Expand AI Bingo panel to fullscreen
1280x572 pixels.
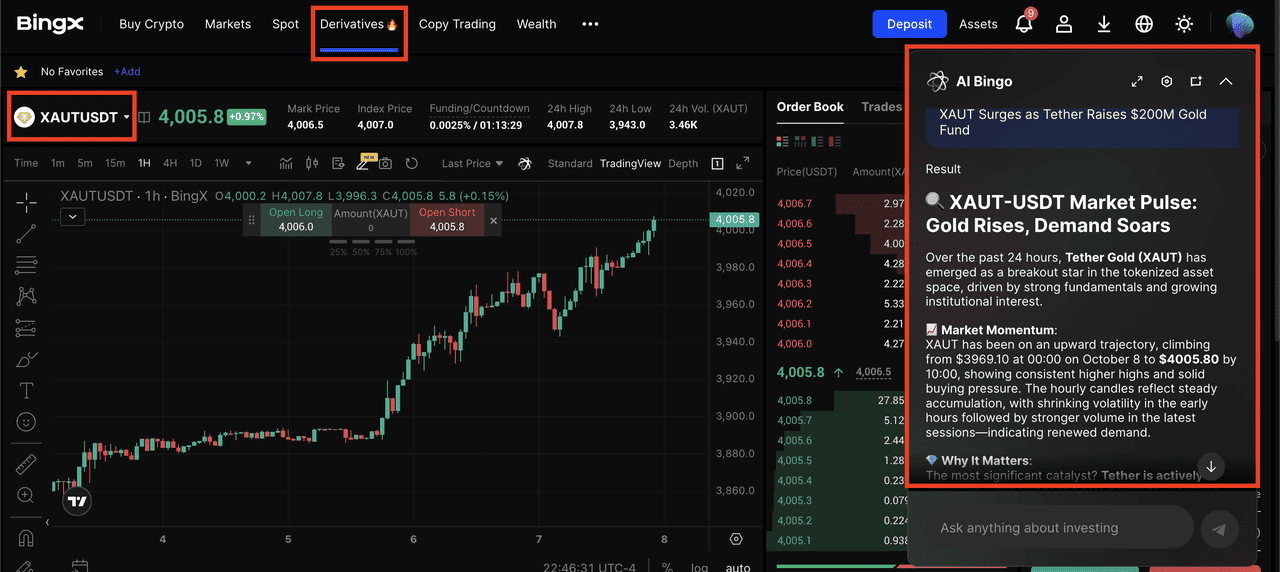coord(1137,82)
